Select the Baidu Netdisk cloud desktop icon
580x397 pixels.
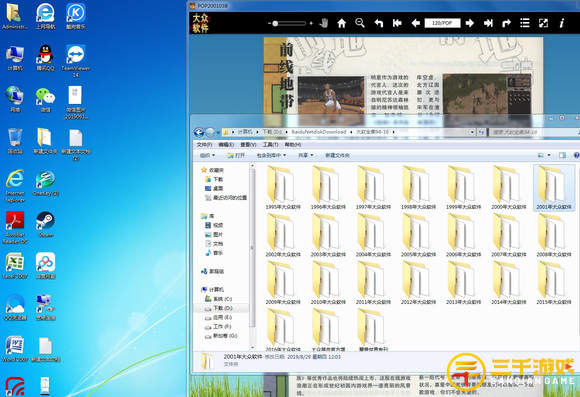click(x=45, y=265)
